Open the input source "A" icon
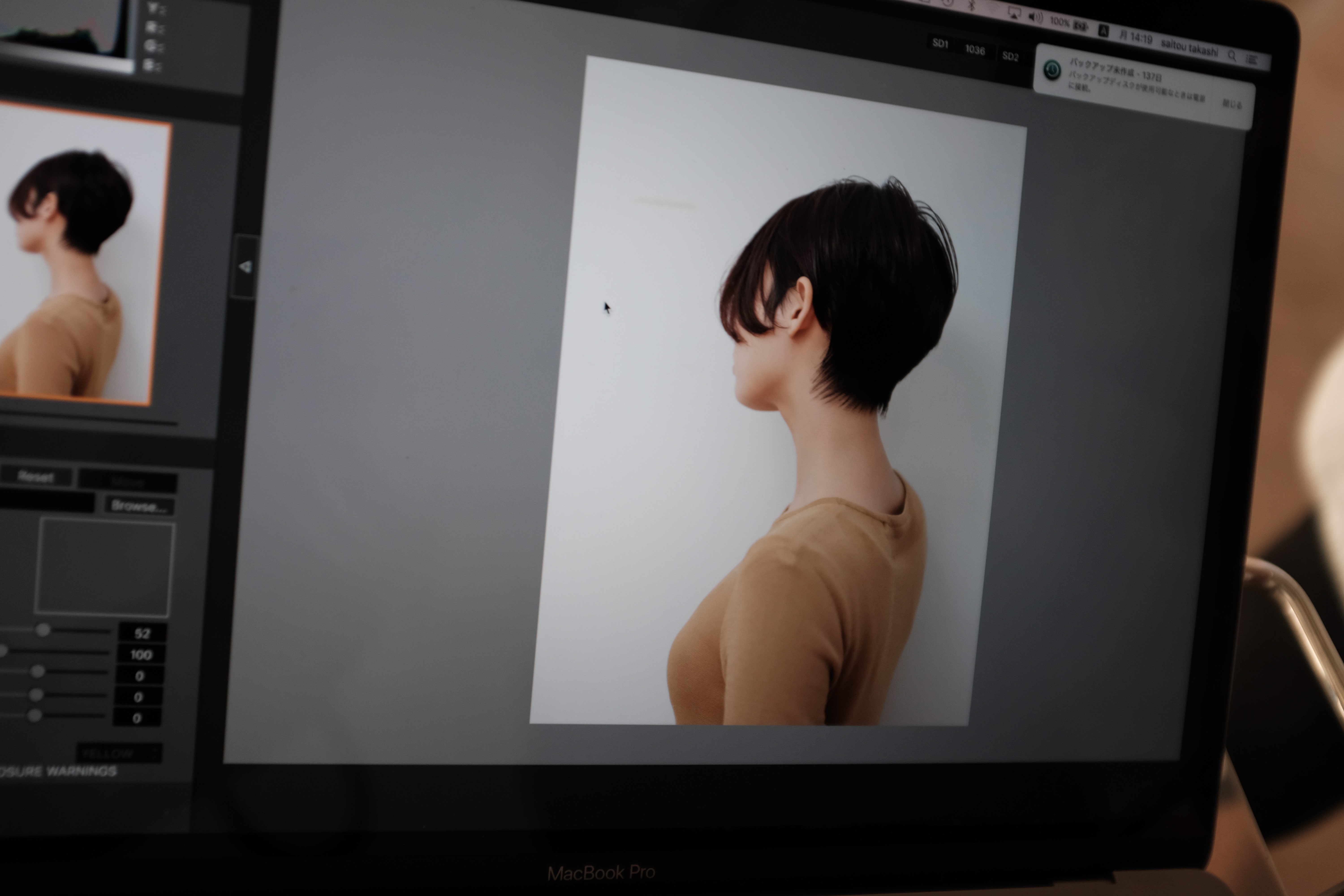The height and width of the screenshot is (896, 1344). [1103, 31]
